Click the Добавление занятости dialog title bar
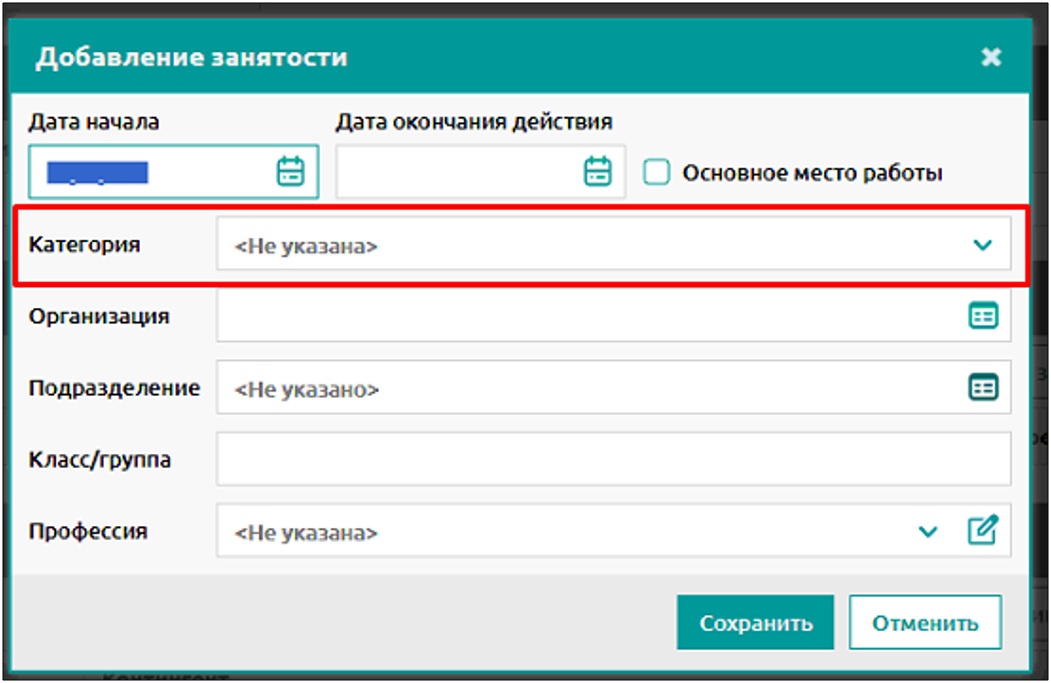The width and height of the screenshot is (1051, 683). (500, 57)
